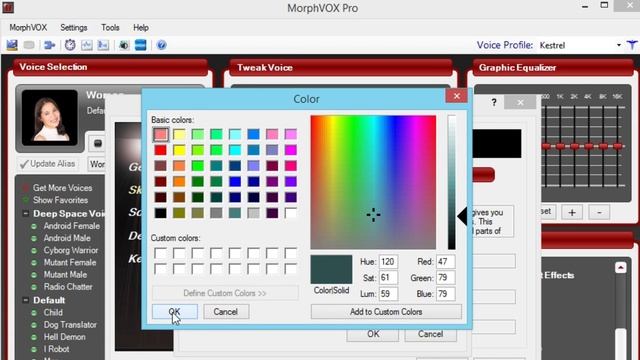The image size is (640, 360).
Task: Collapse the Default voices group
Action: coord(25,300)
